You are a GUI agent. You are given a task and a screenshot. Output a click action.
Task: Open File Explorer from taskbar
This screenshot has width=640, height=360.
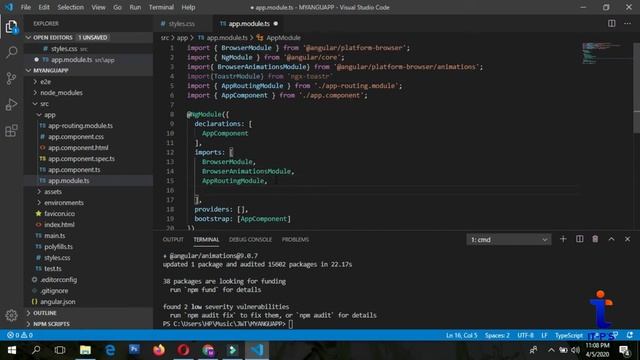[x=85, y=350]
